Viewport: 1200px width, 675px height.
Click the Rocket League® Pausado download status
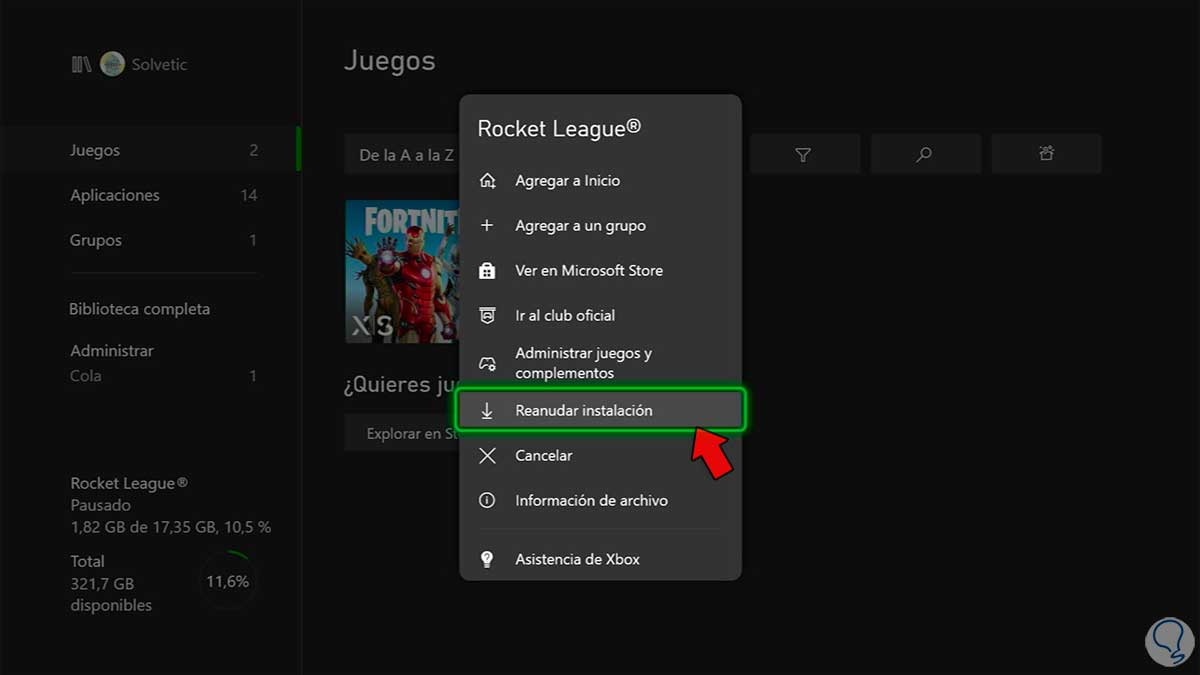click(171, 505)
